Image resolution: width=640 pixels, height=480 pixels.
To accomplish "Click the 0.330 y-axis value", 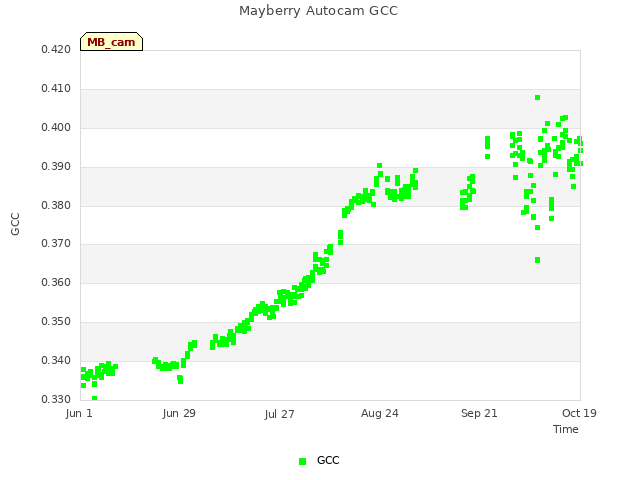I will [56, 399].
